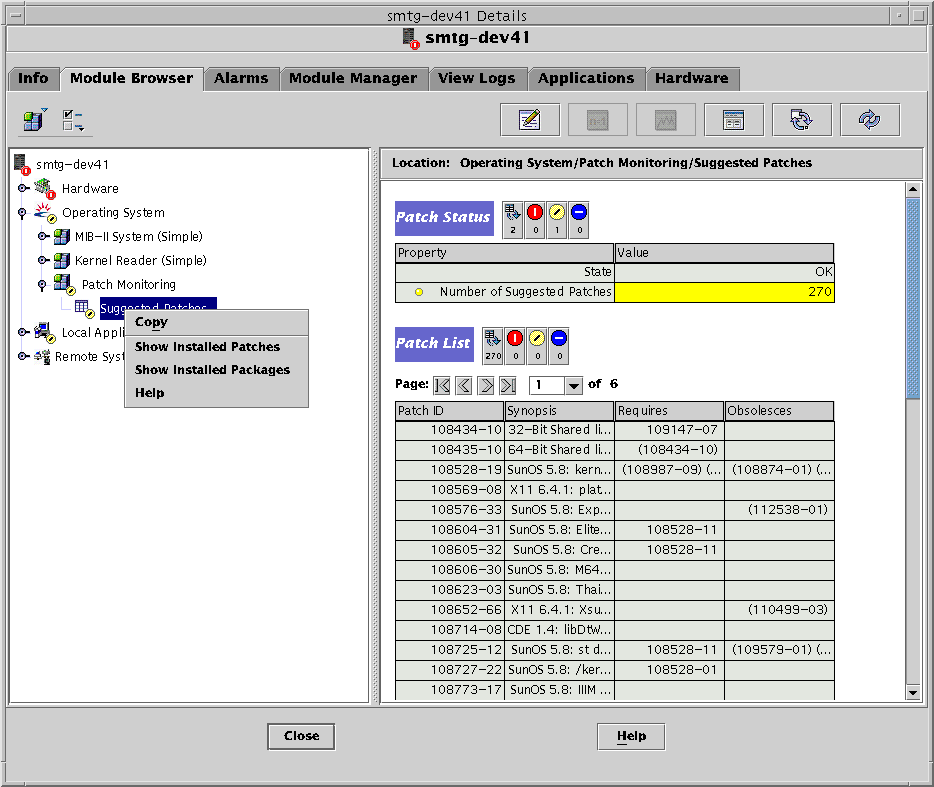Click the Hardware node icon

tap(44, 188)
